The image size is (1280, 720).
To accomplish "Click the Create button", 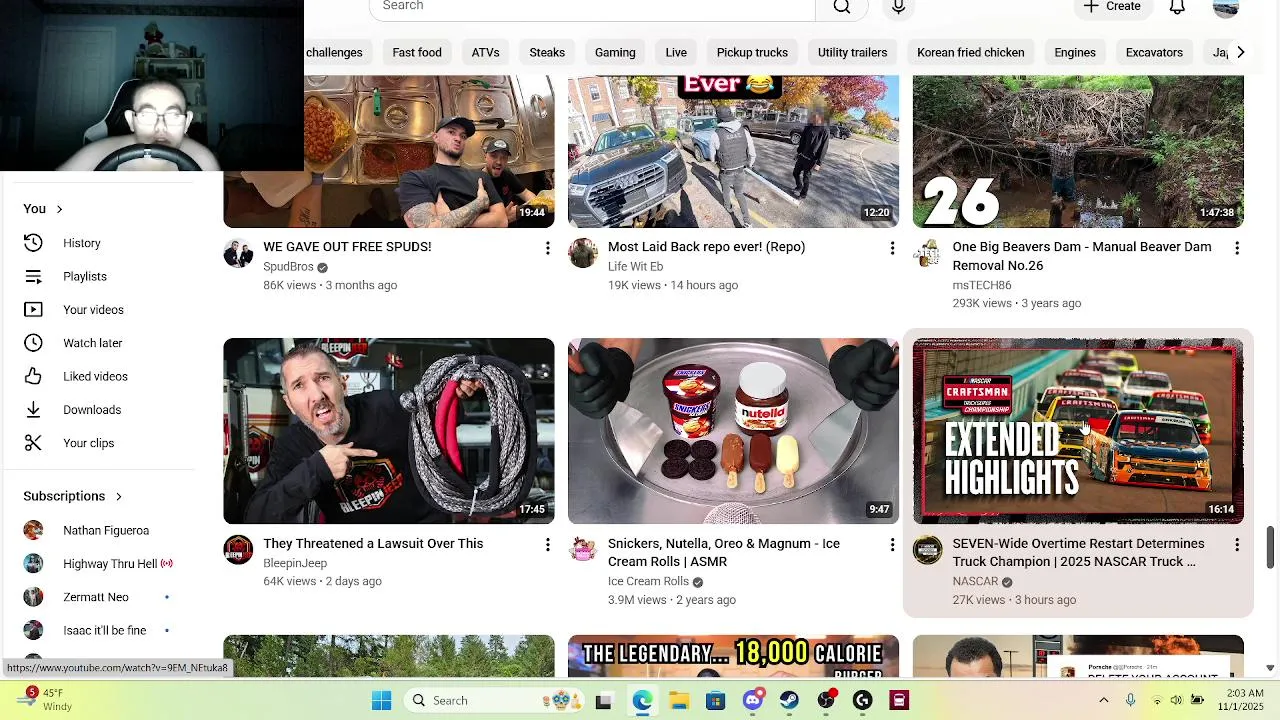I will (1113, 7).
